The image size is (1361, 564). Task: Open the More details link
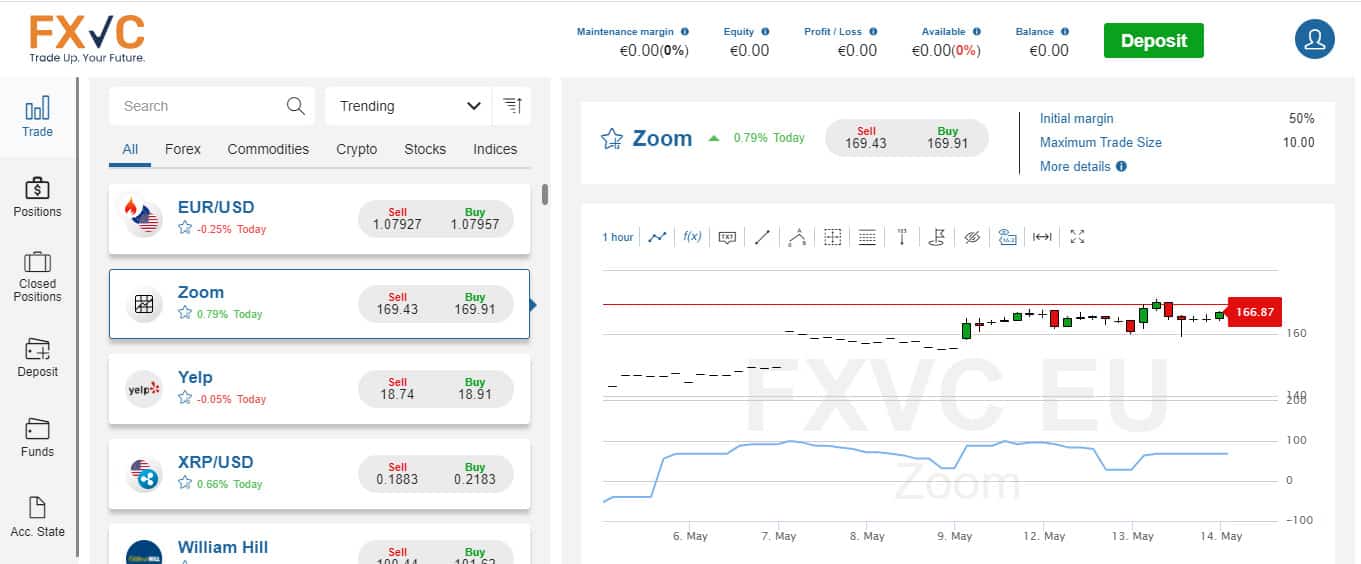pyautogui.click(x=1075, y=166)
